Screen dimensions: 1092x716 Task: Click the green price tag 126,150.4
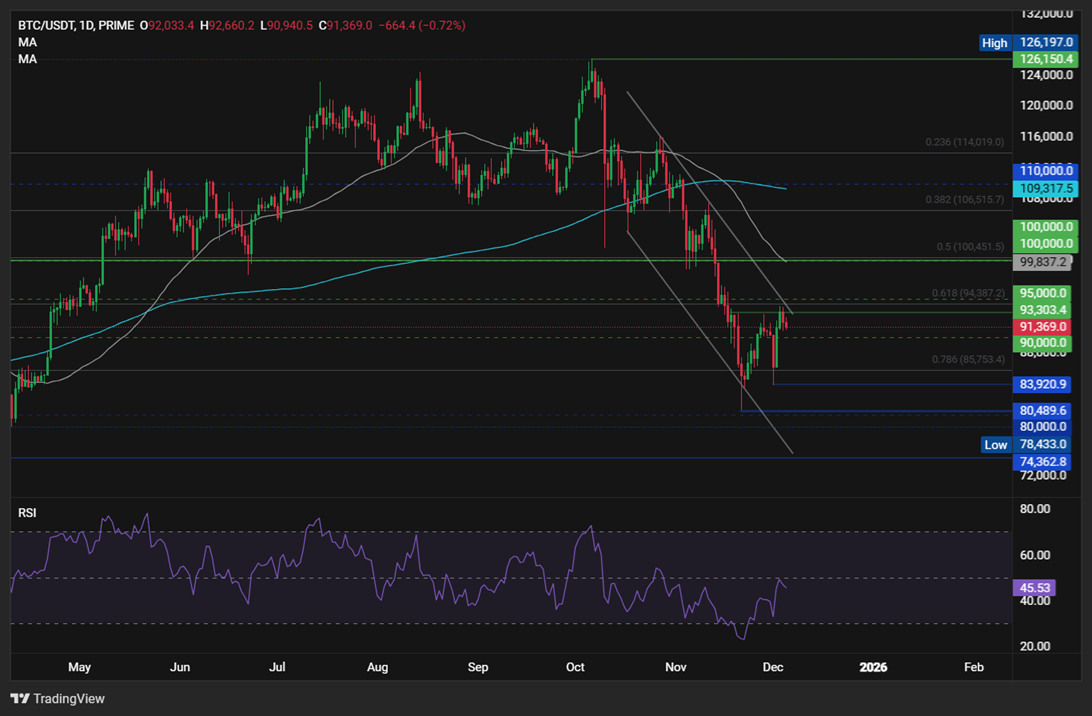click(x=1044, y=59)
